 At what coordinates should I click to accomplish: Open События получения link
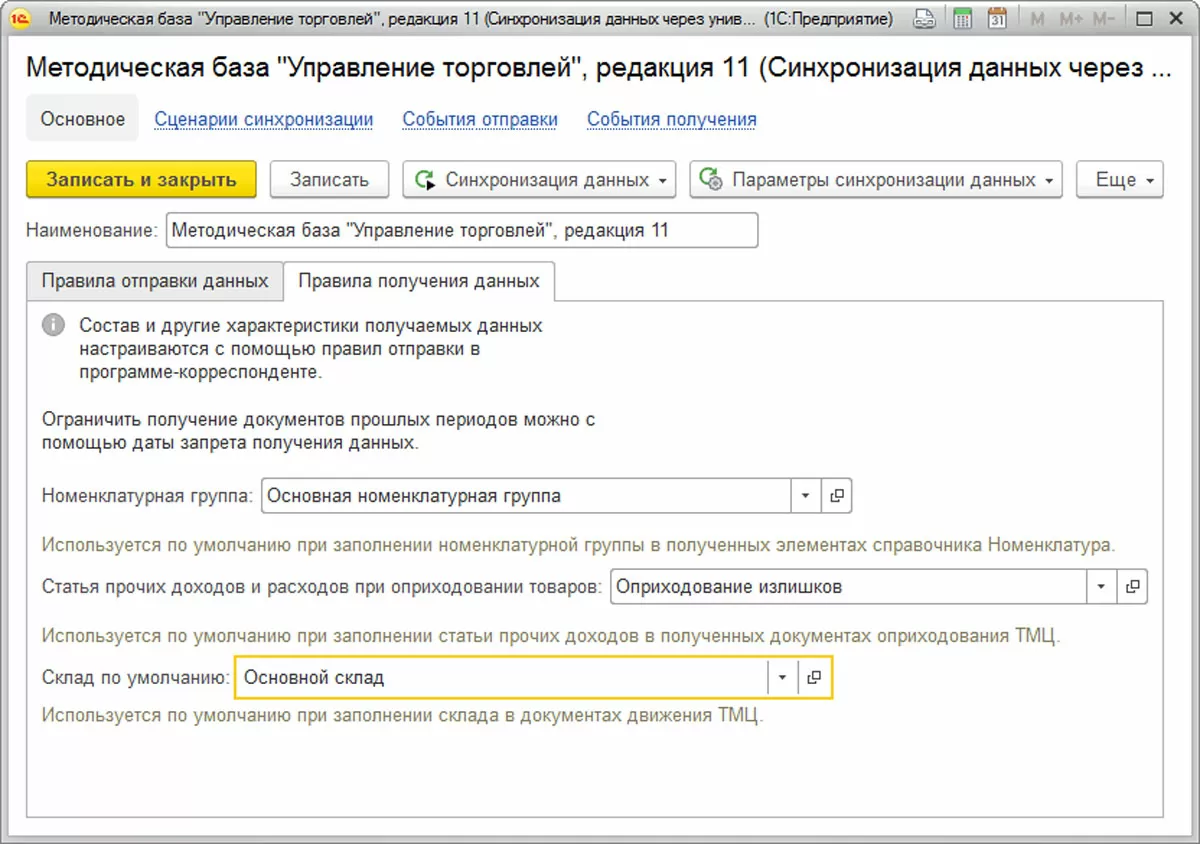coord(671,119)
